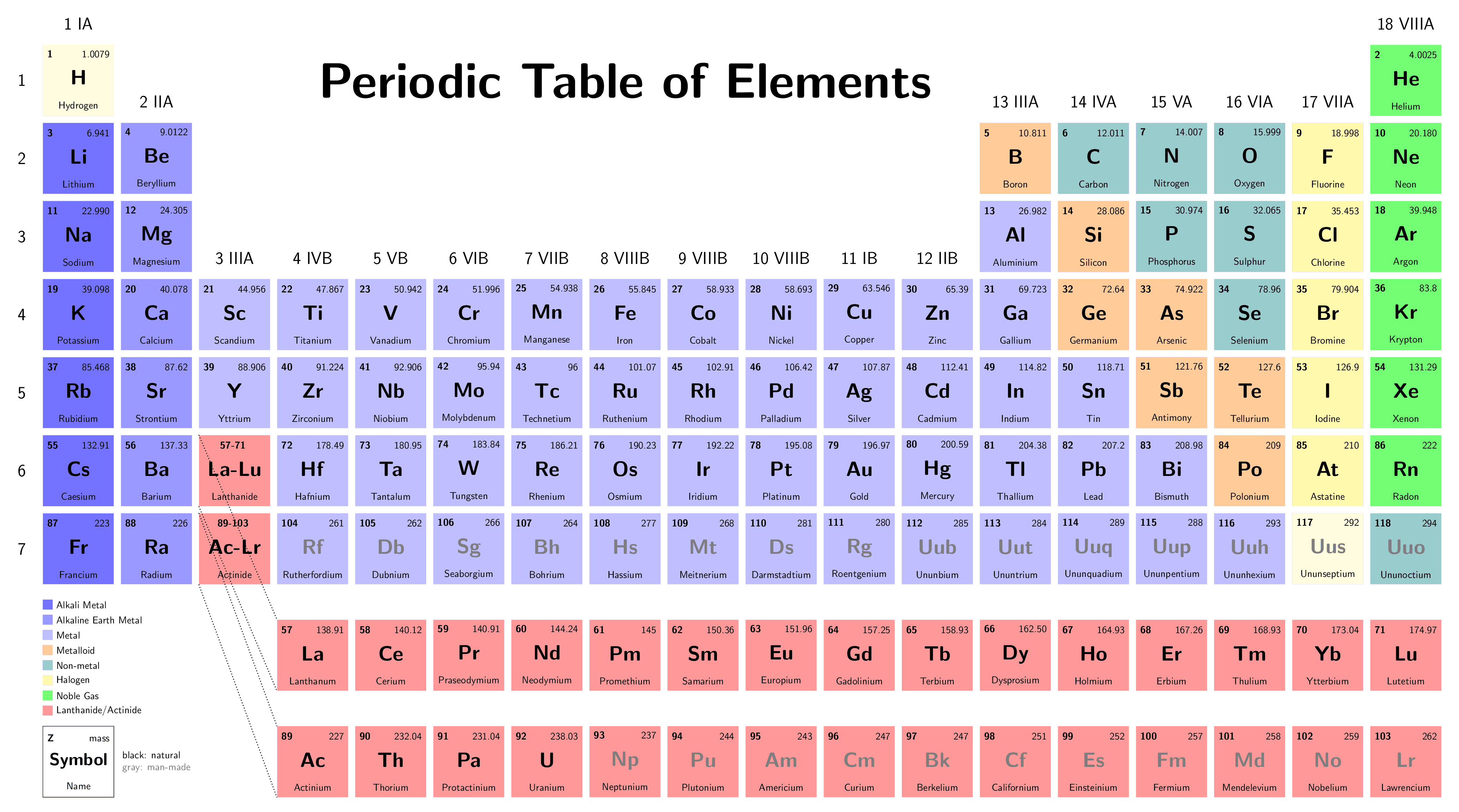1459x812 pixels.
Task: Select the Iron element tile
Action: point(625,314)
